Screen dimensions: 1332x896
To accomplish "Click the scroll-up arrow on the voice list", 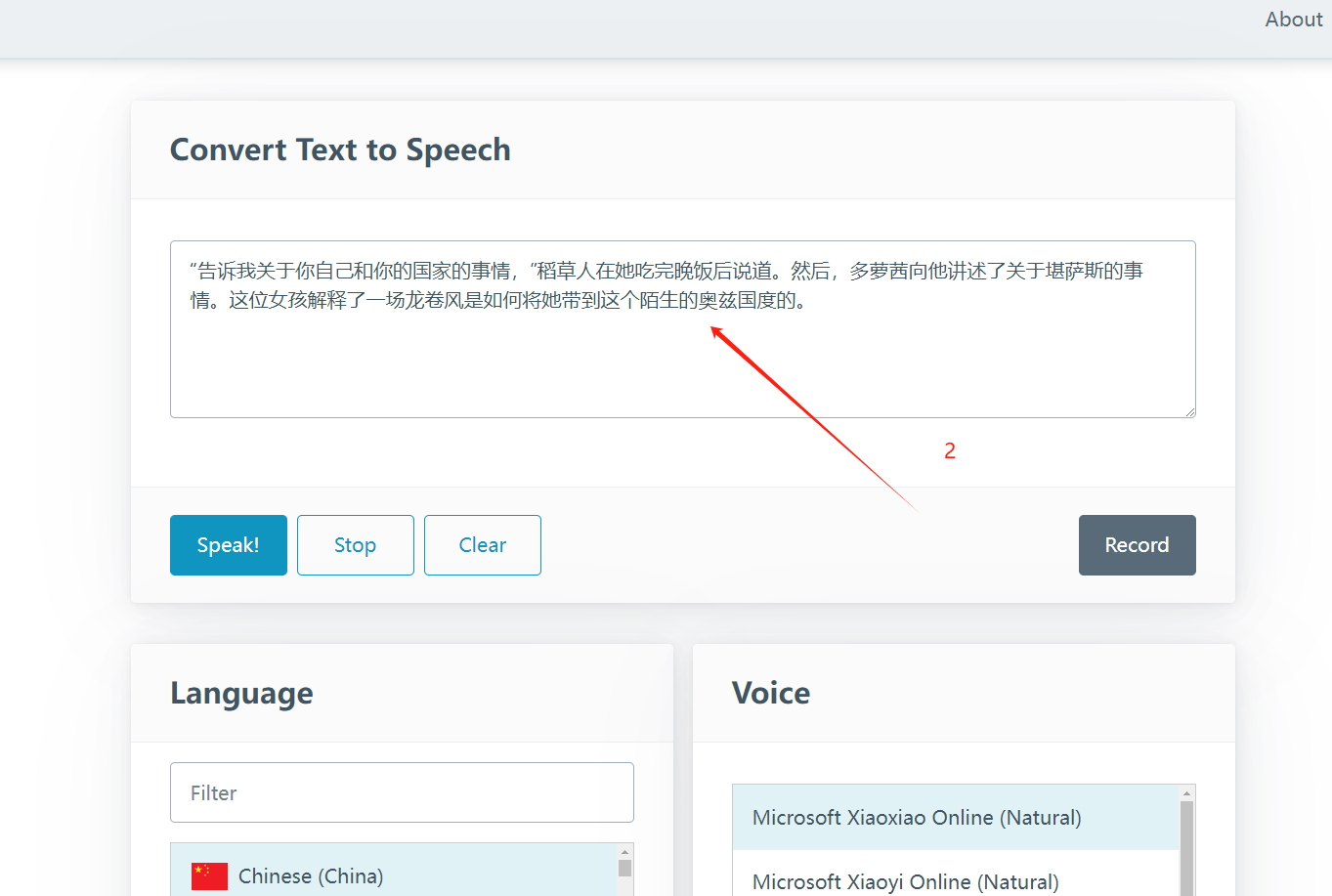I will point(1184,793).
